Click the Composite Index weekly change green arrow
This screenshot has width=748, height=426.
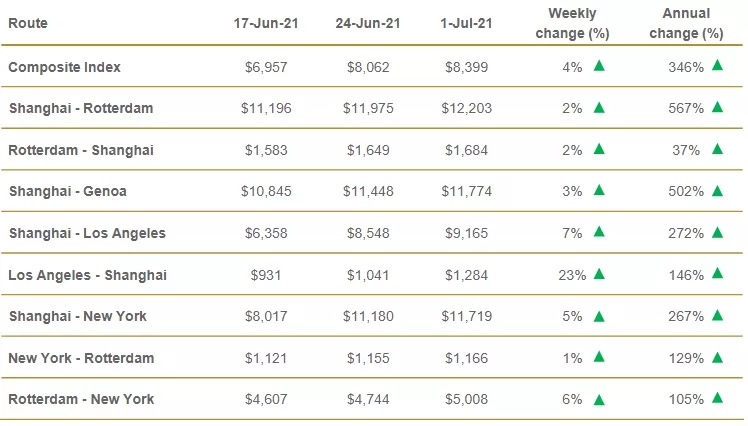[x=599, y=66]
